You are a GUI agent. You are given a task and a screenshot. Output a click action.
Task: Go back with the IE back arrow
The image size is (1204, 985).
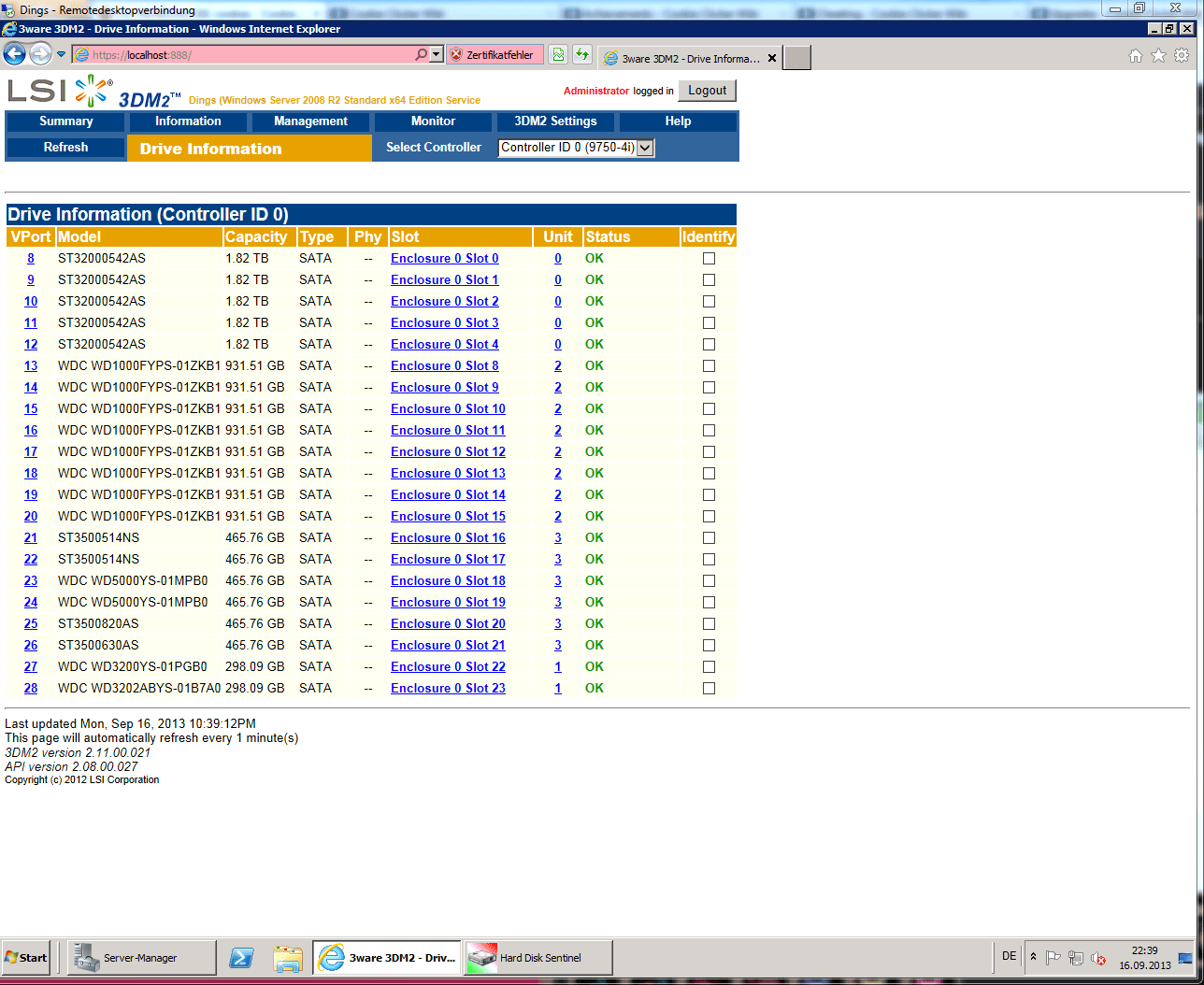click(x=14, y=54)
